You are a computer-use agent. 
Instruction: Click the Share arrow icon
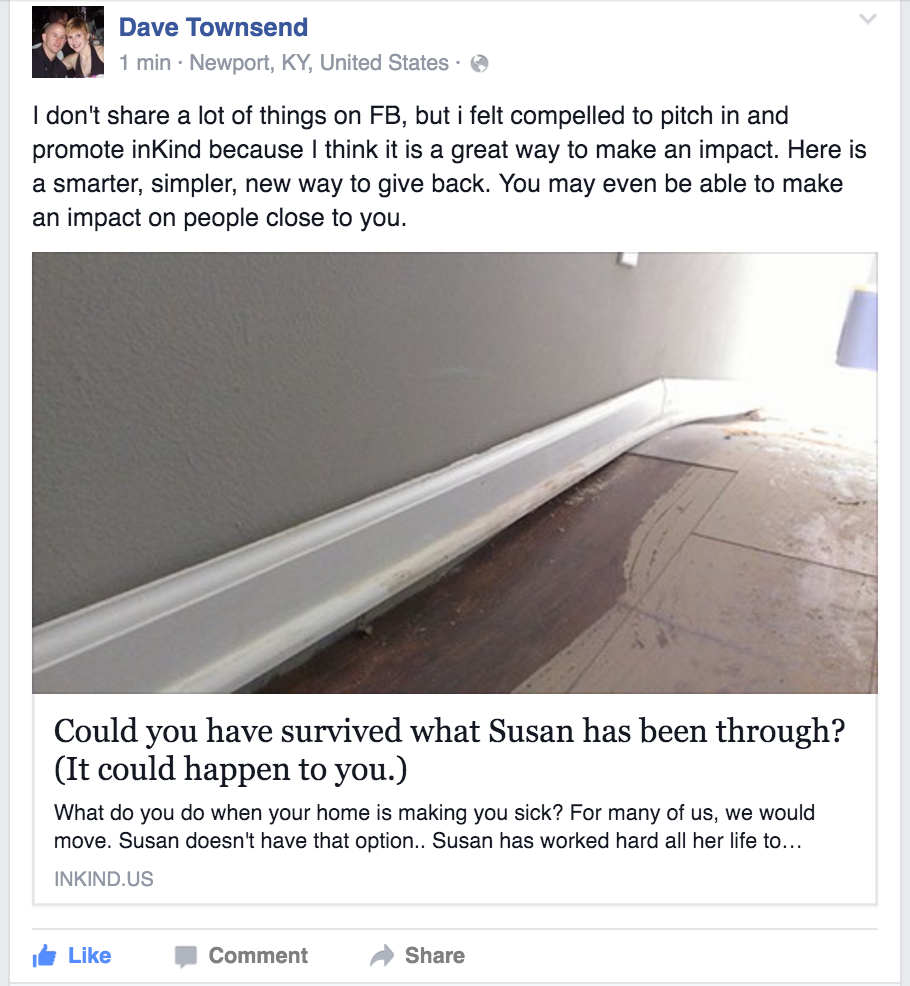point(382,956)
